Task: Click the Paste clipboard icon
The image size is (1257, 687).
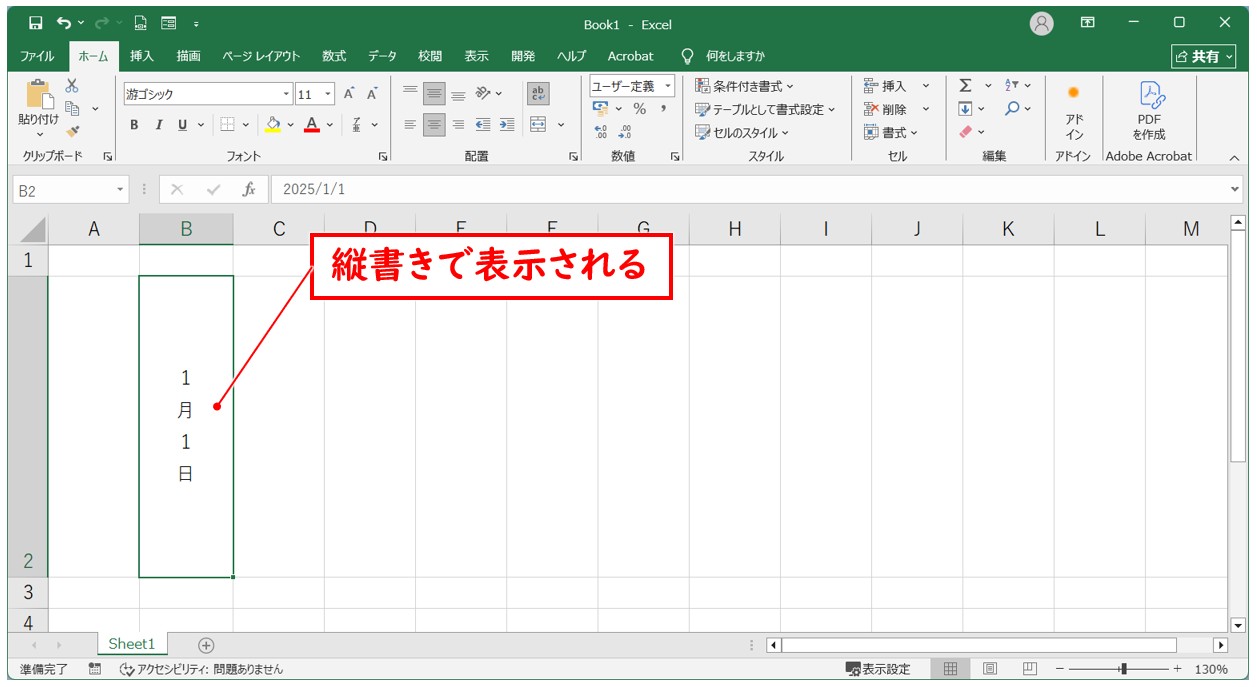Action: (x=40, y=95)
